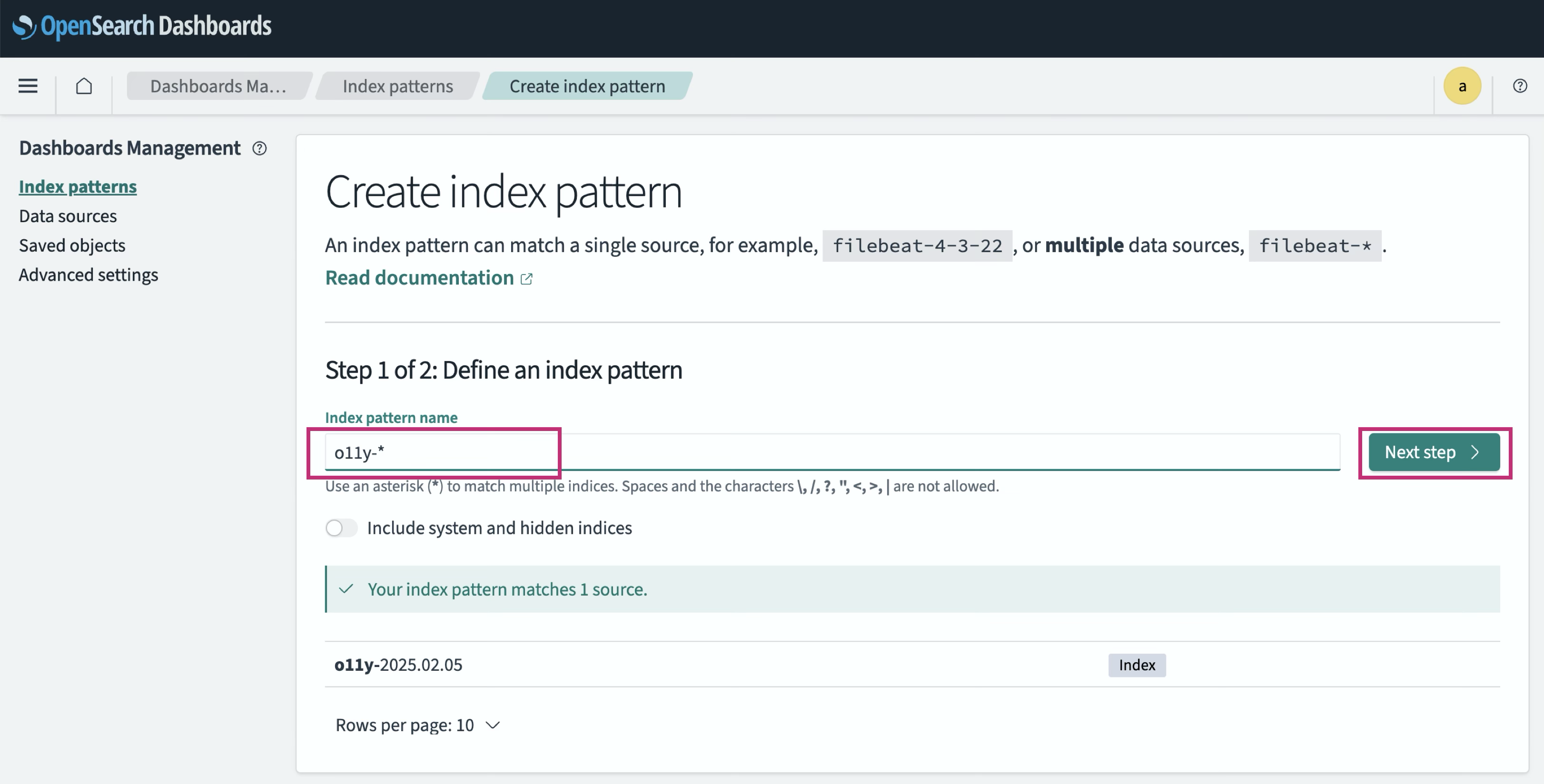This screenshot has width=1544, height=784.
Task: Click the success checkmark icon in callout
Action: 346,589
